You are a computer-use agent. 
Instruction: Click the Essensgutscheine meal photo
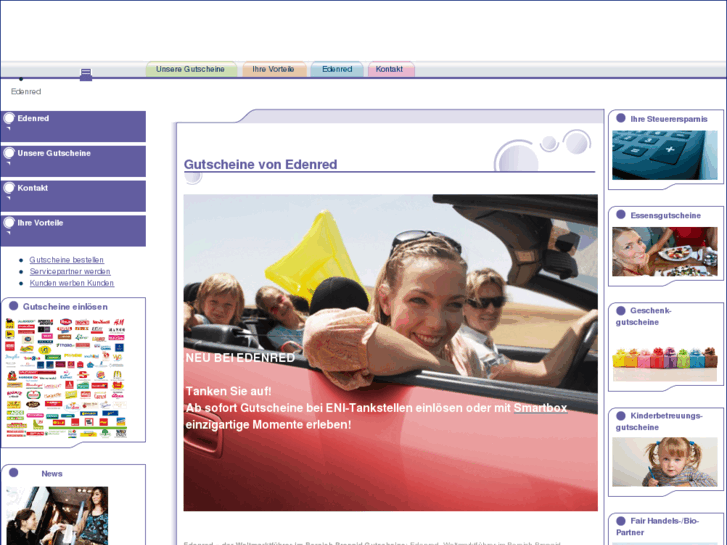(664, 251)
